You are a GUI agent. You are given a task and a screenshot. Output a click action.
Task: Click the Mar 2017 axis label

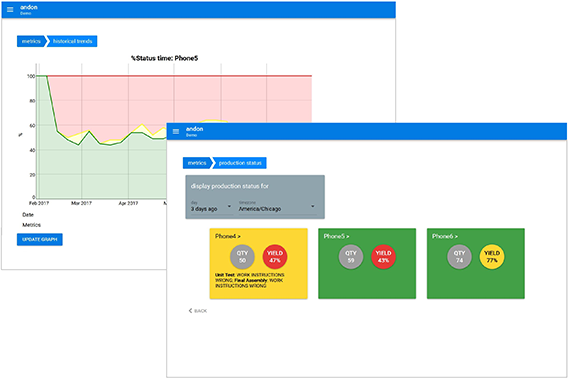pyautogui.click(x=81, y=203)
